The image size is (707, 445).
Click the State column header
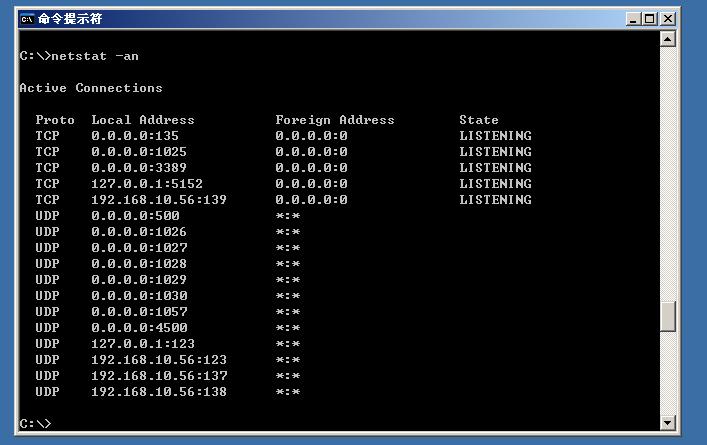(479, 120)
